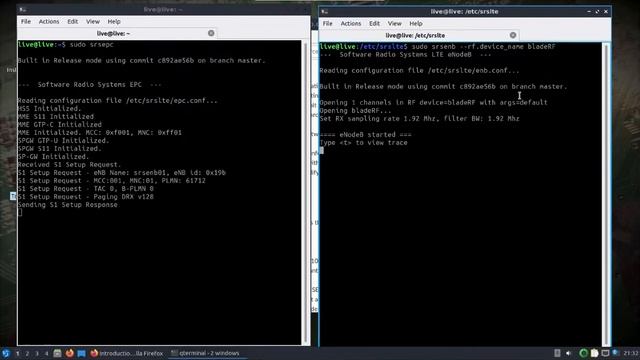Viewport: 640px width, 360px height.
Task: Click the 'eNB Name: srsenb01' line
Action: [x=122, y=173]
